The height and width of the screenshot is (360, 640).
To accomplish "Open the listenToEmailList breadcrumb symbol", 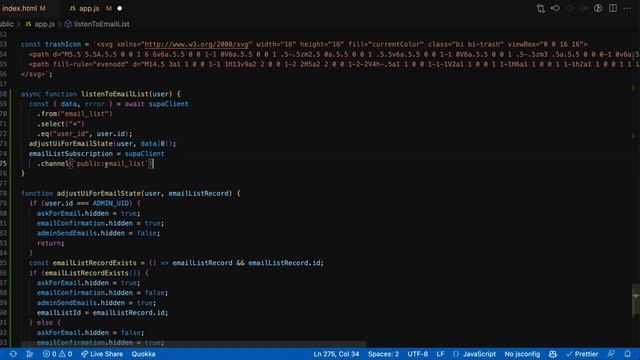I will tap(102, 24).
